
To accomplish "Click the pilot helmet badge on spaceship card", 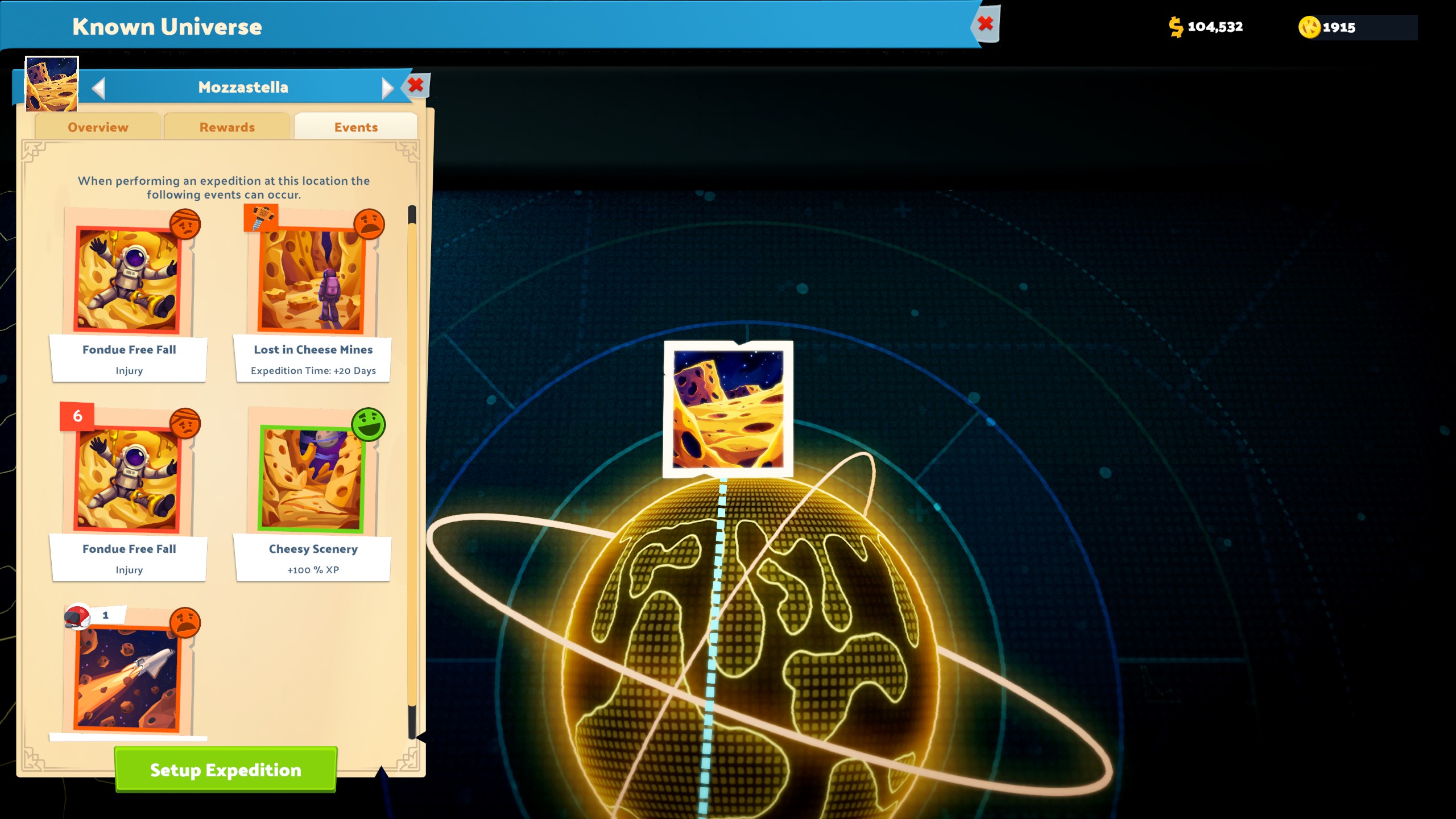I will [78, 616].
